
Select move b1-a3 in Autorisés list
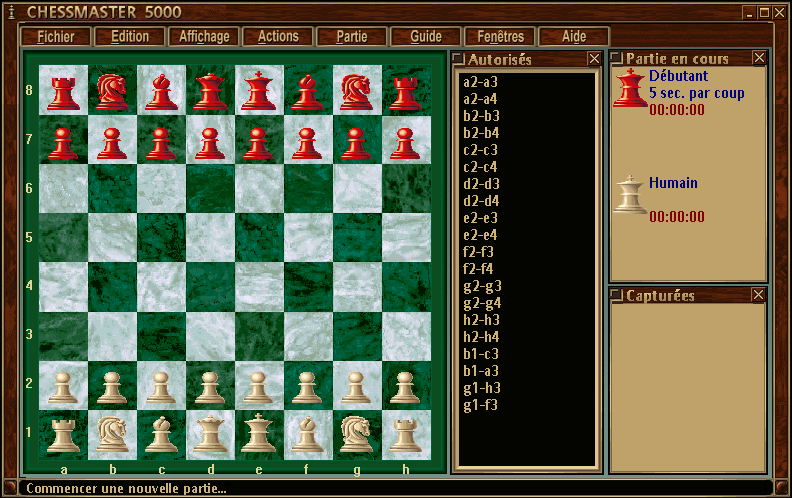481,371
